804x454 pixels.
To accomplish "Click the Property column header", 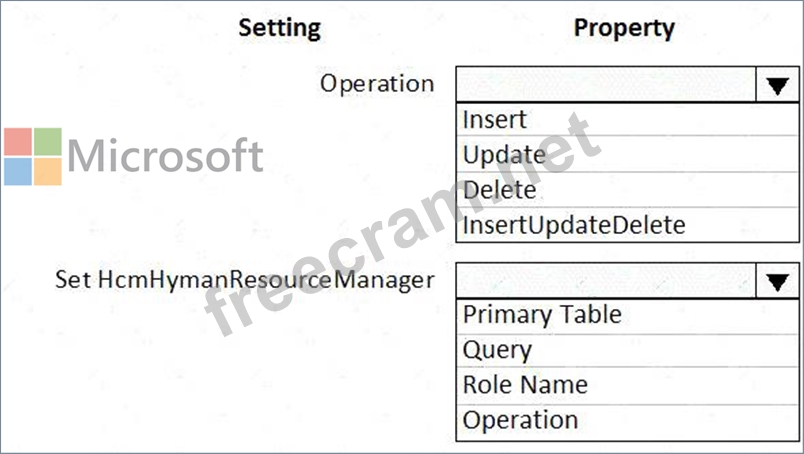I will click(x=624, y=28).
